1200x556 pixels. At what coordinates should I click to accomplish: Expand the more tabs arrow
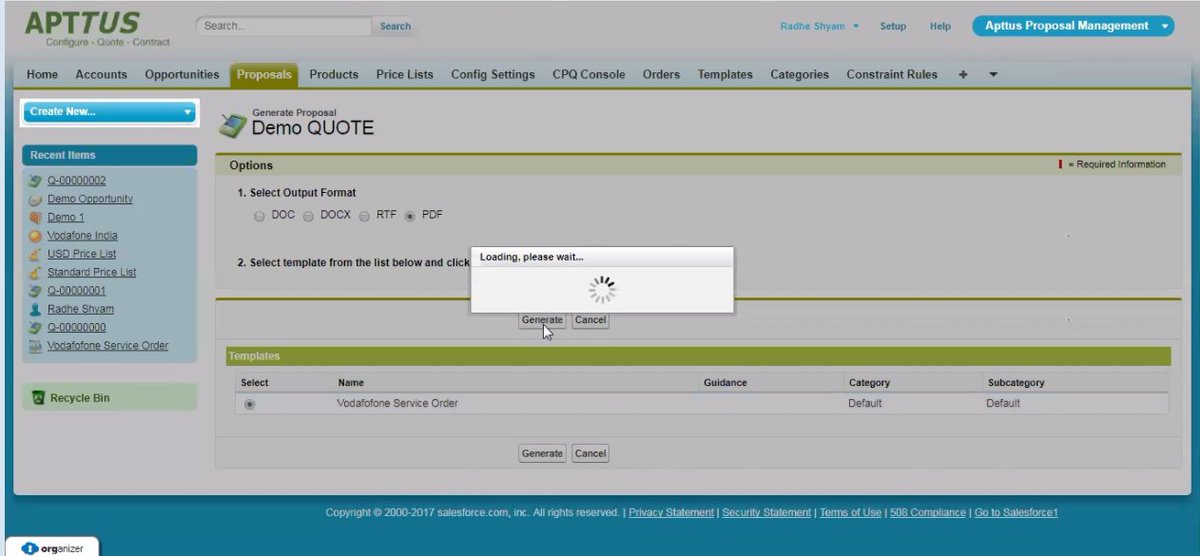993,75
